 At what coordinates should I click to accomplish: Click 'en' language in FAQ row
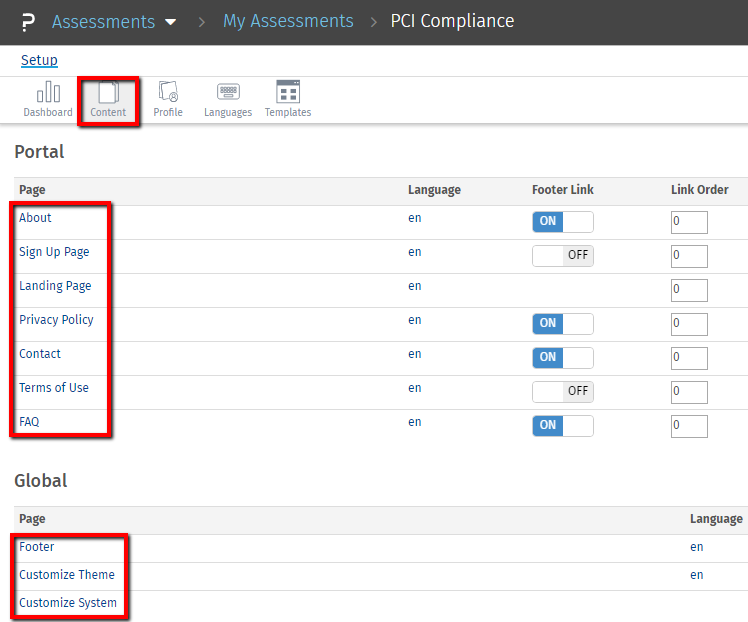click(415, 423)
